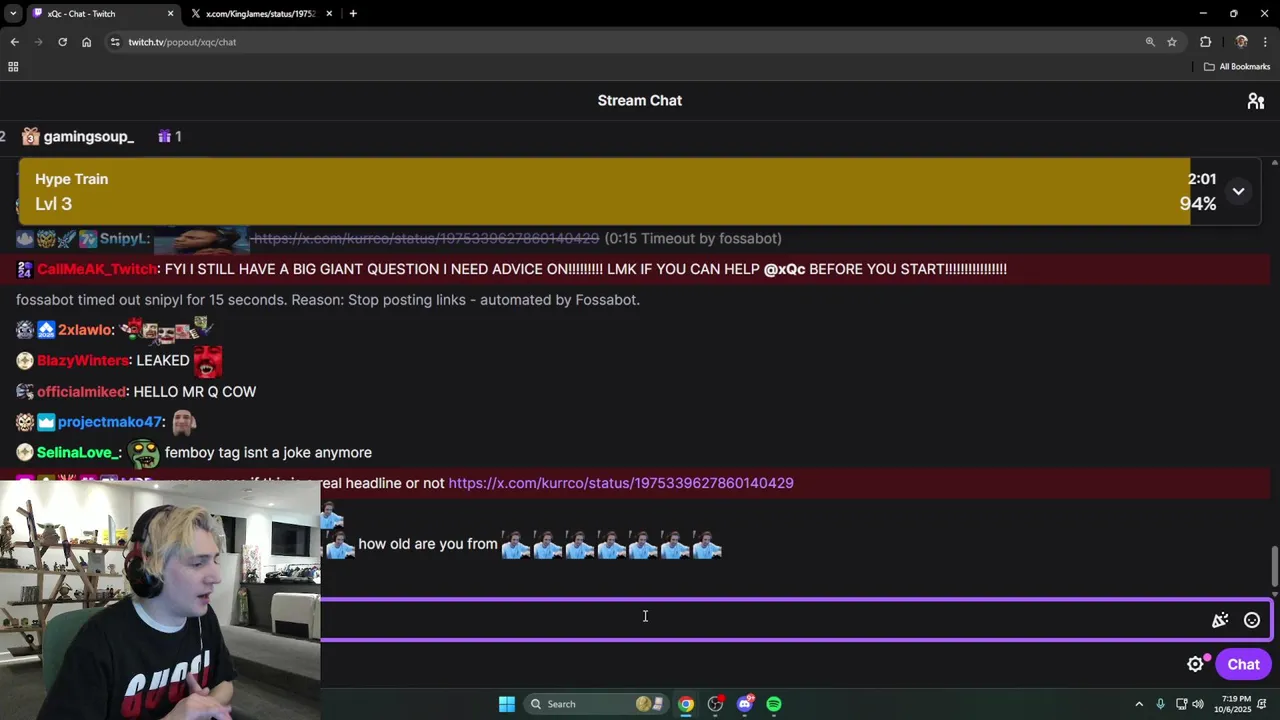Click username BlazyWinters in chat
The height and width of the screenshot is (720, 1280).
[x=83, y=360]
